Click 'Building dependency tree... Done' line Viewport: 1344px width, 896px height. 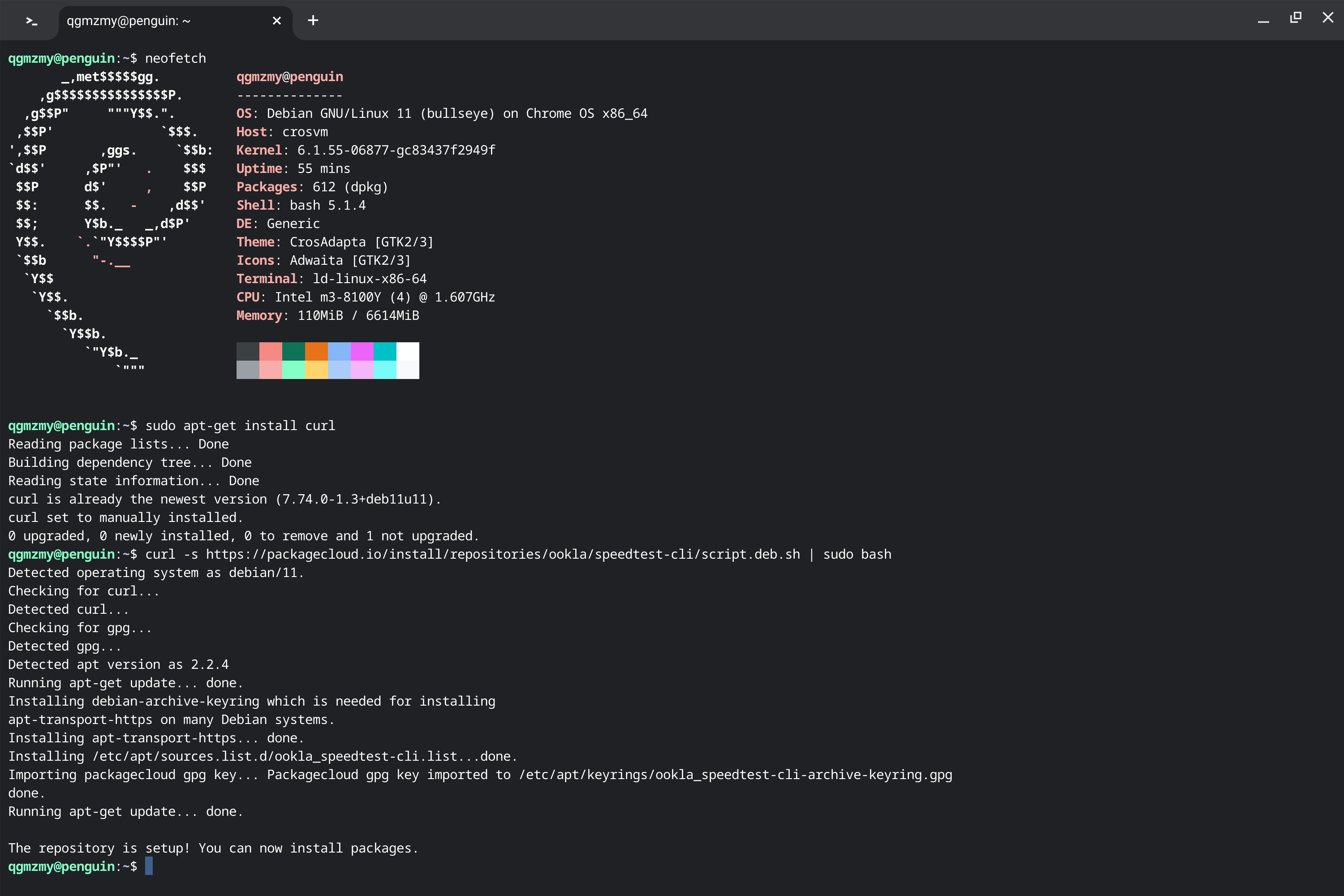tap(130, 462)
